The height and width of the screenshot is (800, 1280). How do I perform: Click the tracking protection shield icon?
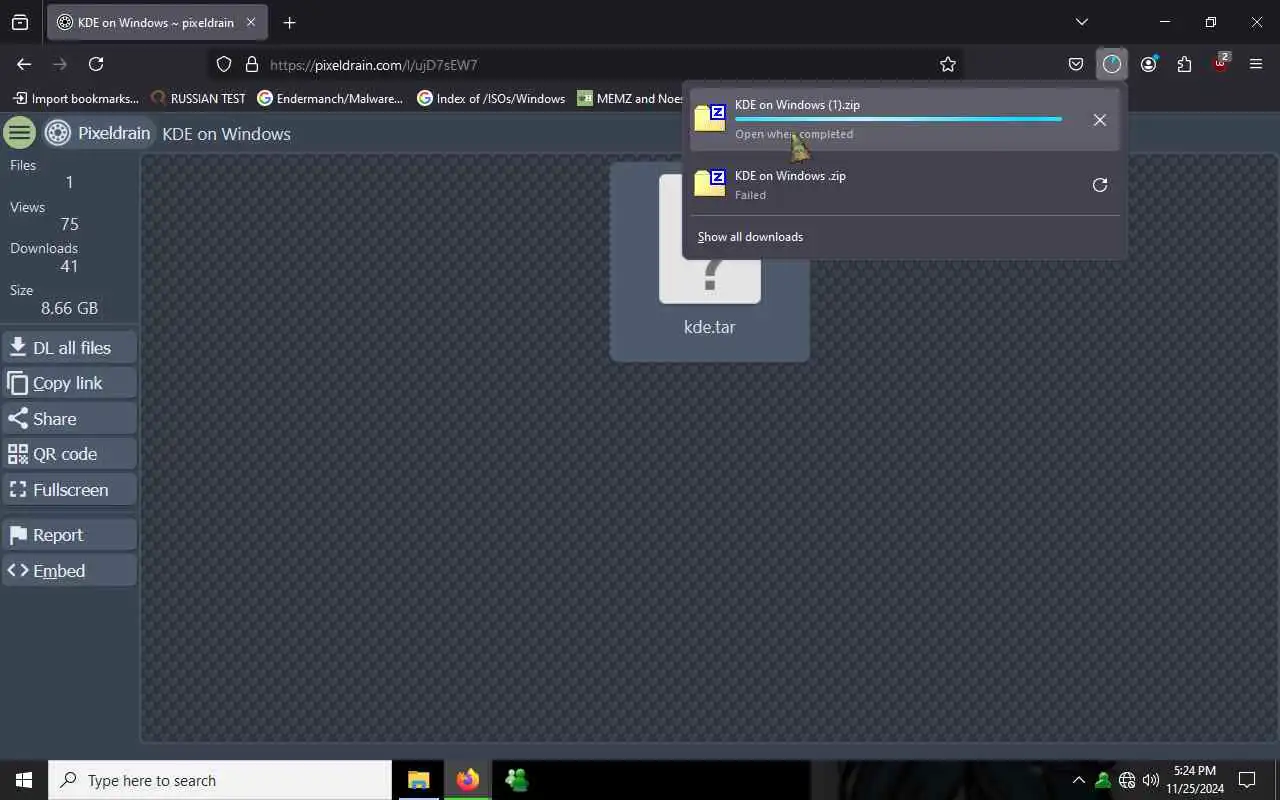224,64
